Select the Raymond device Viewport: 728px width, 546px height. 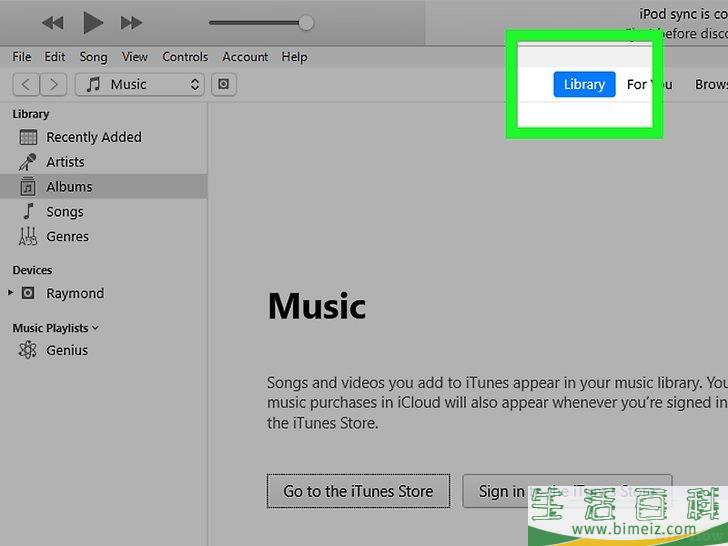tap(75, 293)
